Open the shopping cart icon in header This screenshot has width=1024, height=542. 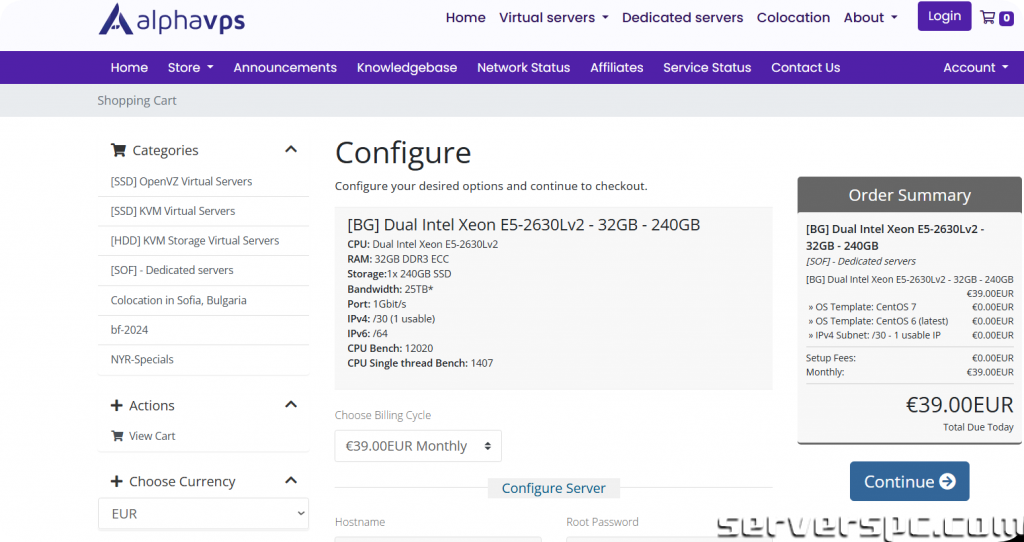coord(996,17)
